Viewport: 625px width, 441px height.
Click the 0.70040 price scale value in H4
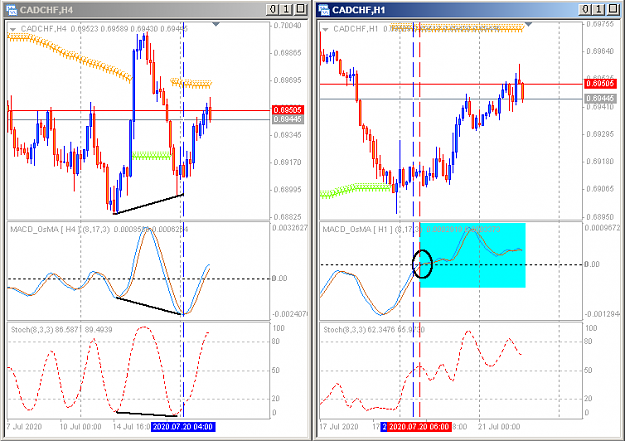pos(287,26)
